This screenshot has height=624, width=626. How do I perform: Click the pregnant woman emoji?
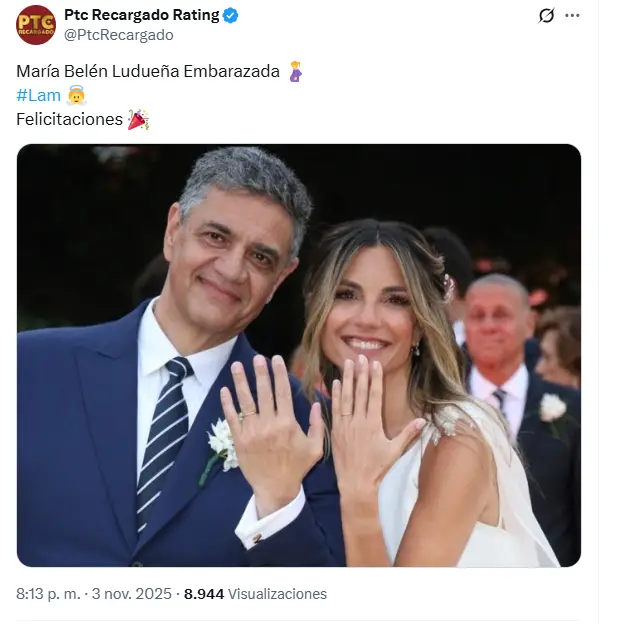tap(295, 72)
